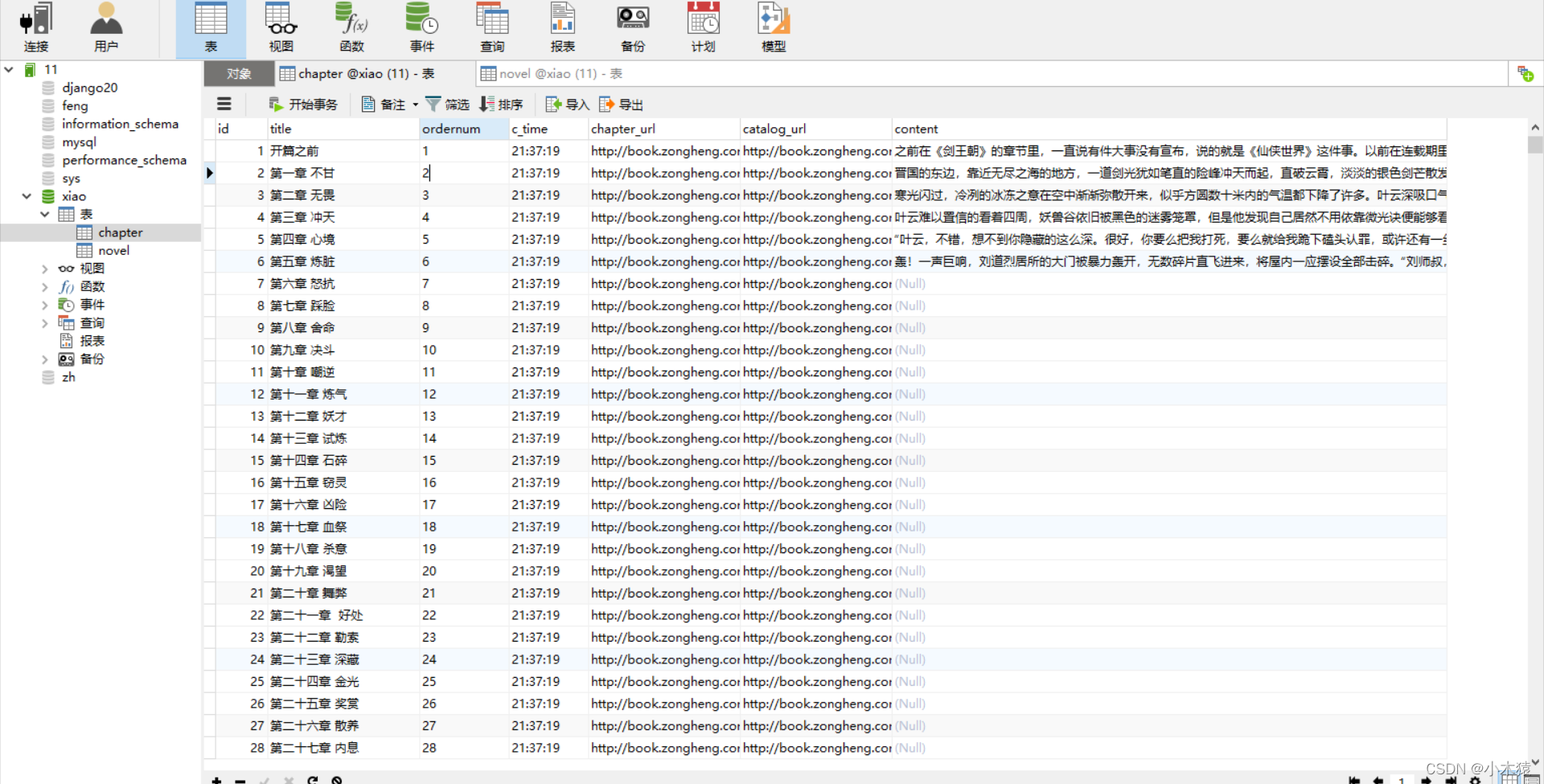Open the 用户 (User) section
The image size is (1544, 784).
(x=106, y=28)
